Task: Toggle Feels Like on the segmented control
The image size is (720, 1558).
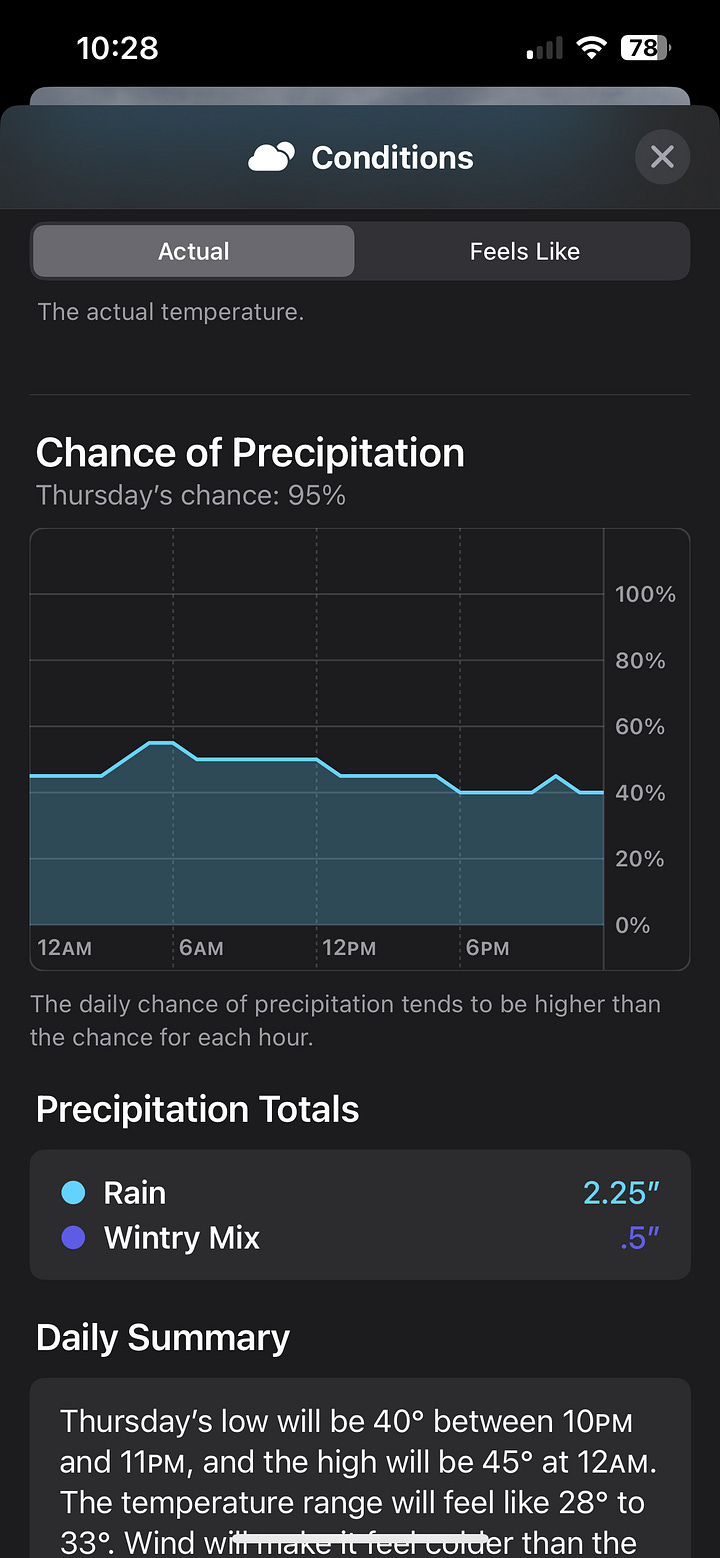Action: click(x=524, y=251)
